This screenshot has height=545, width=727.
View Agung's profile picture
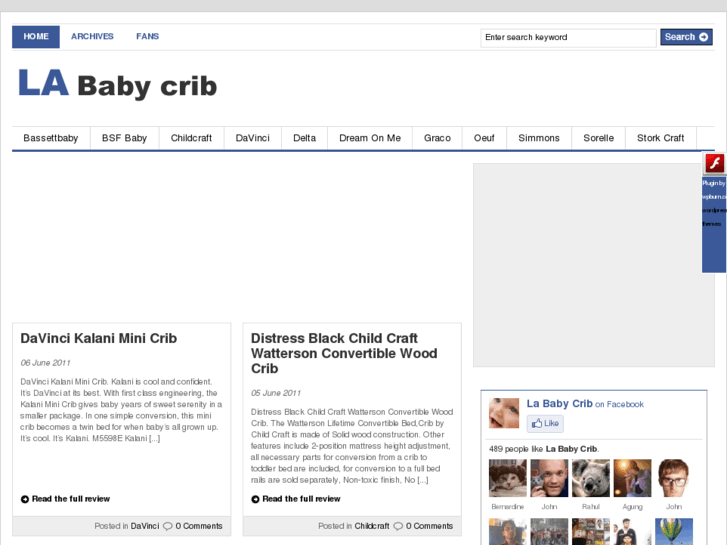click(x=632, y=478)
